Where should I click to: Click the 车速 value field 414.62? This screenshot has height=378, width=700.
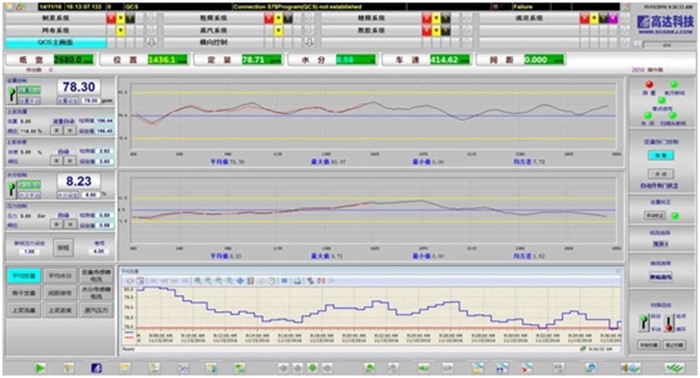450,60
